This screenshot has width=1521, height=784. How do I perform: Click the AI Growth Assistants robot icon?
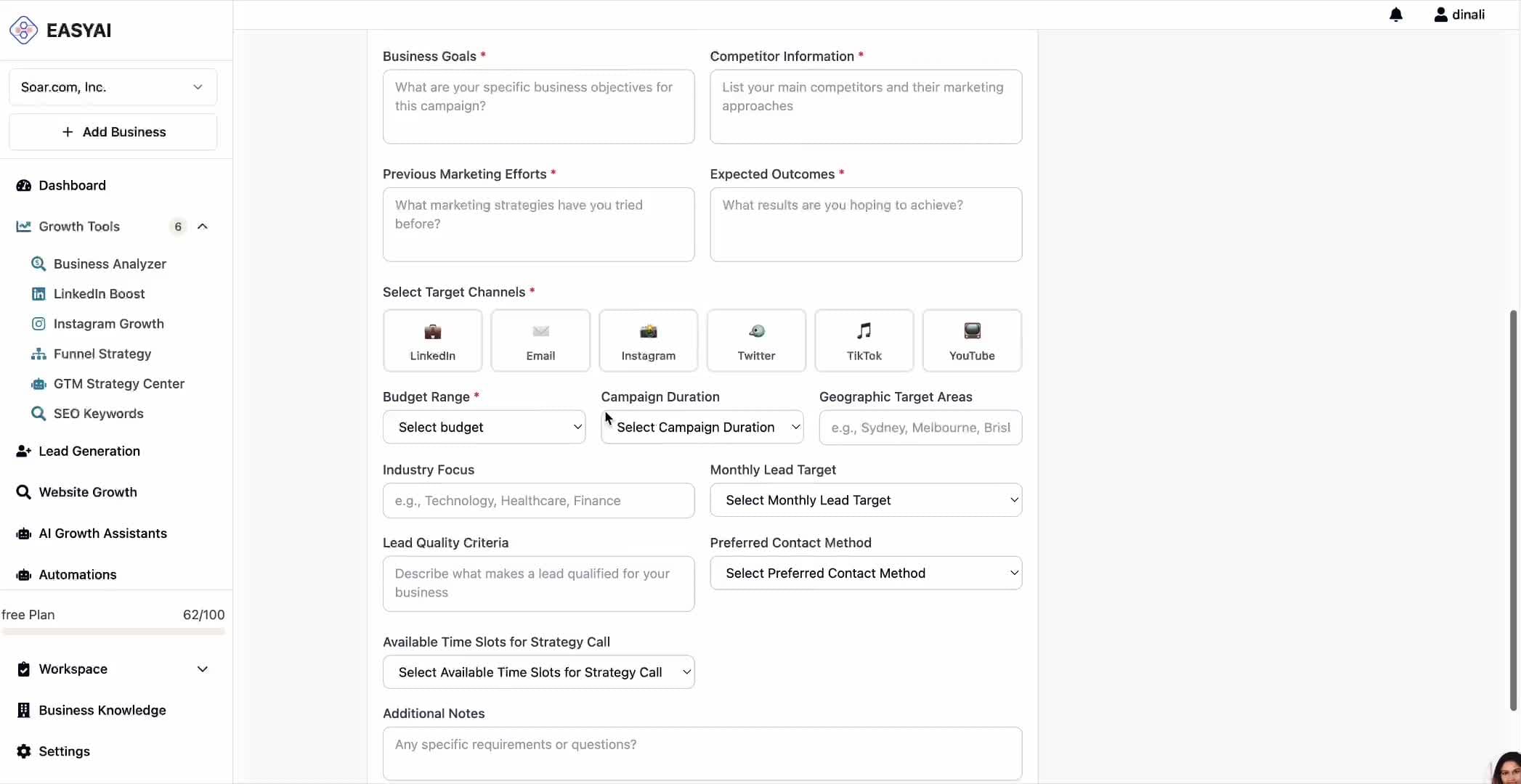23,534
